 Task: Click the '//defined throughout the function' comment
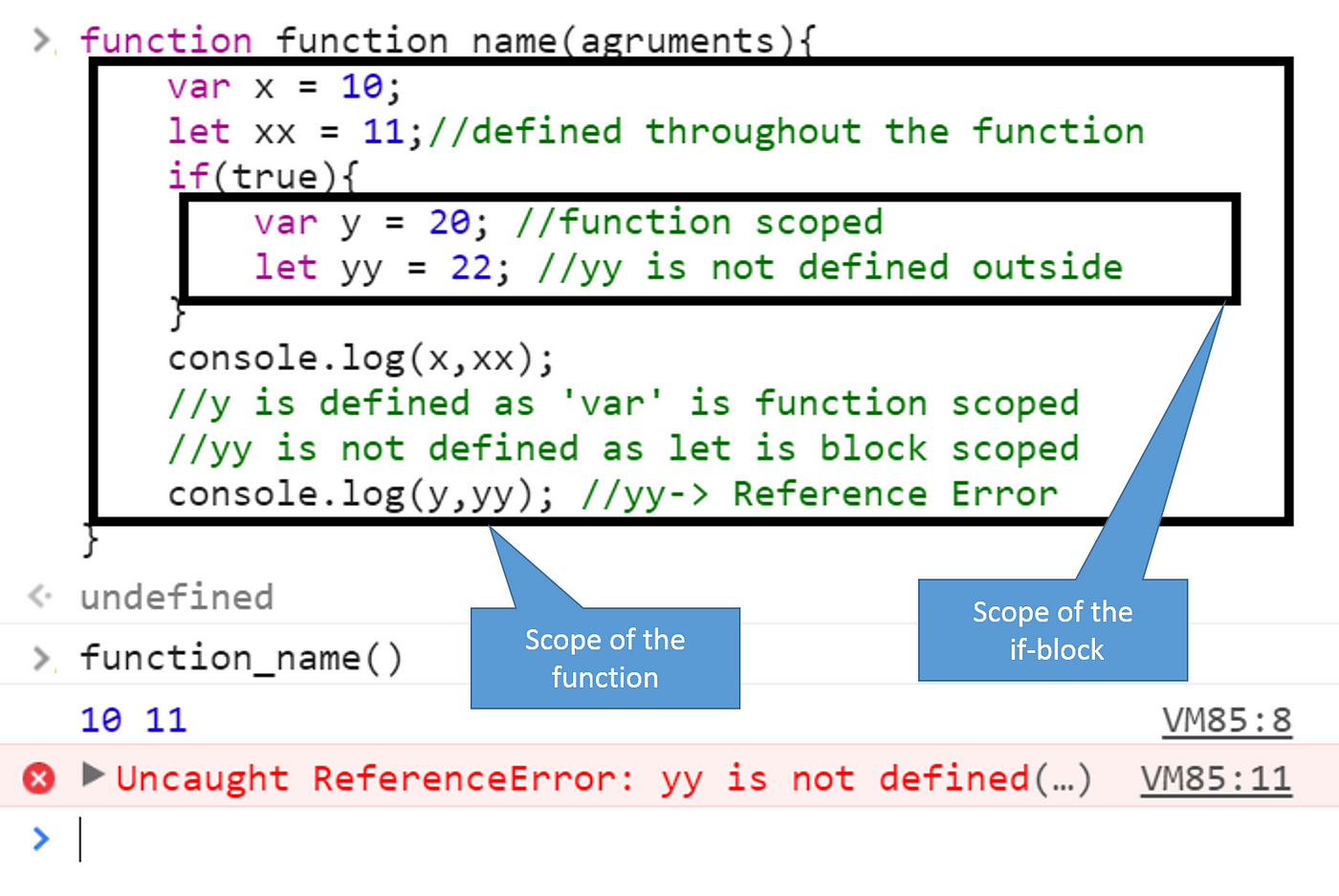point(786,132)
